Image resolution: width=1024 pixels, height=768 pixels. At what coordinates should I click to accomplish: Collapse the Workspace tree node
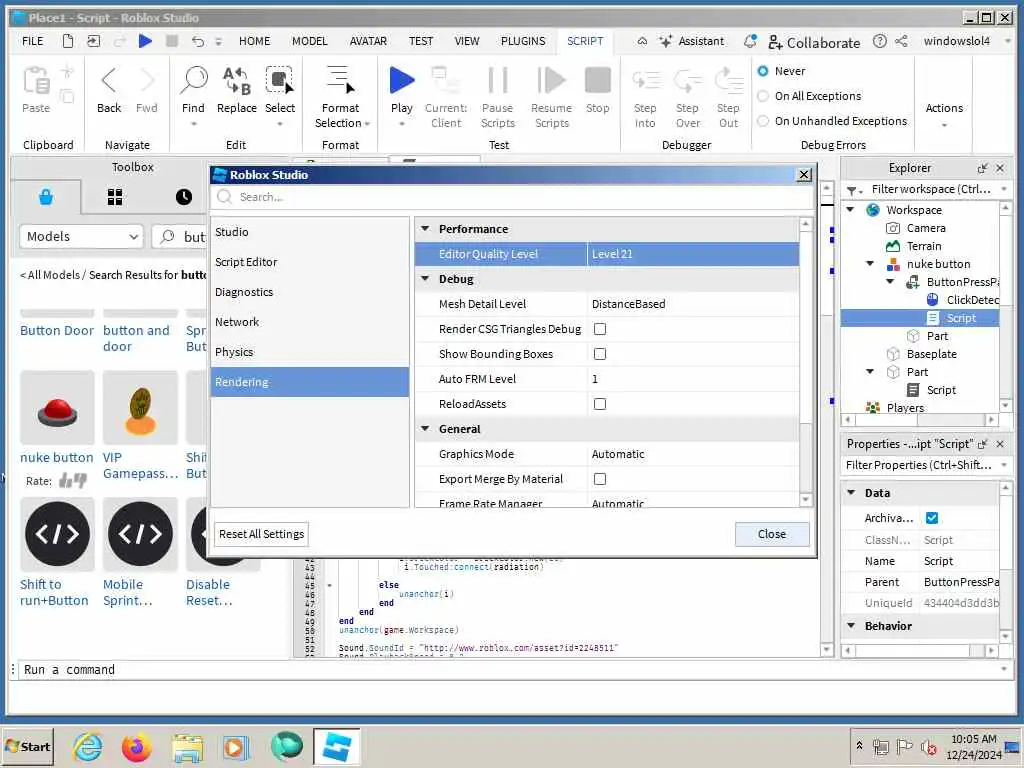850,210
